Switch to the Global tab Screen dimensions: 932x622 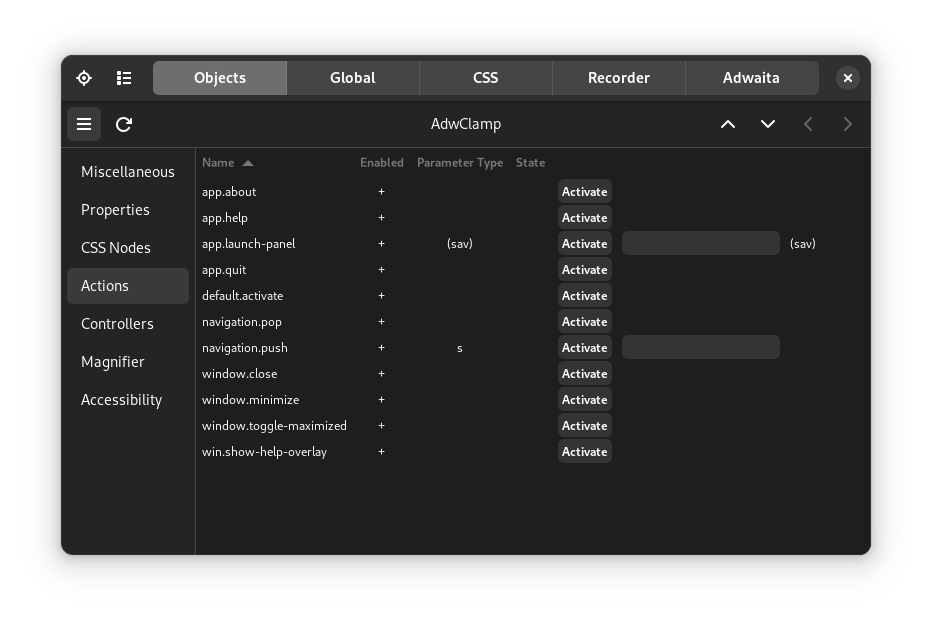(353, 77)
